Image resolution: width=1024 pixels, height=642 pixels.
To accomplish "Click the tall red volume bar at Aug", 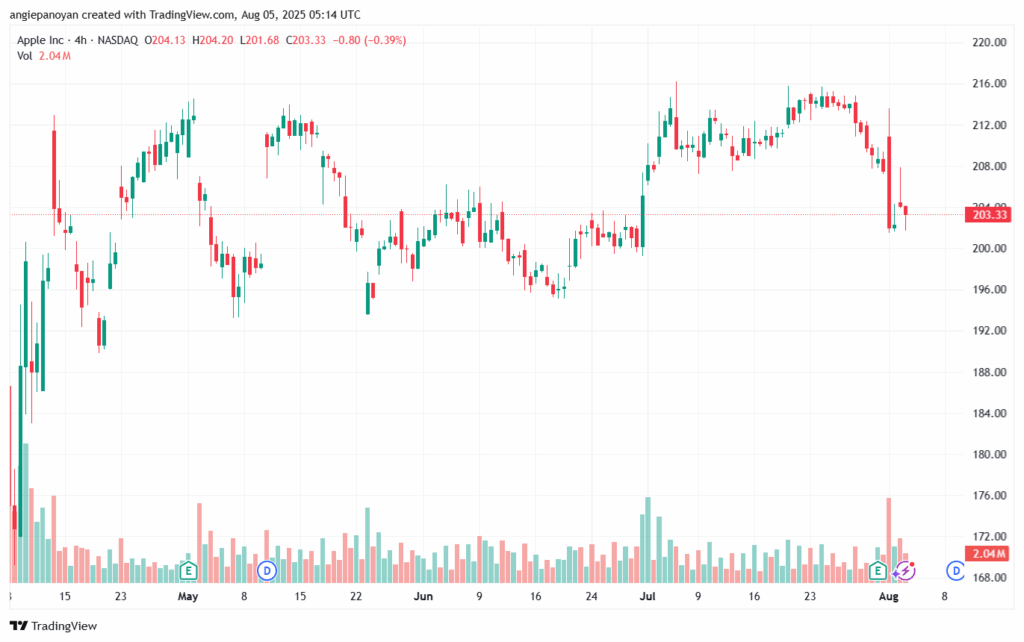I will [x=889, y=540].
